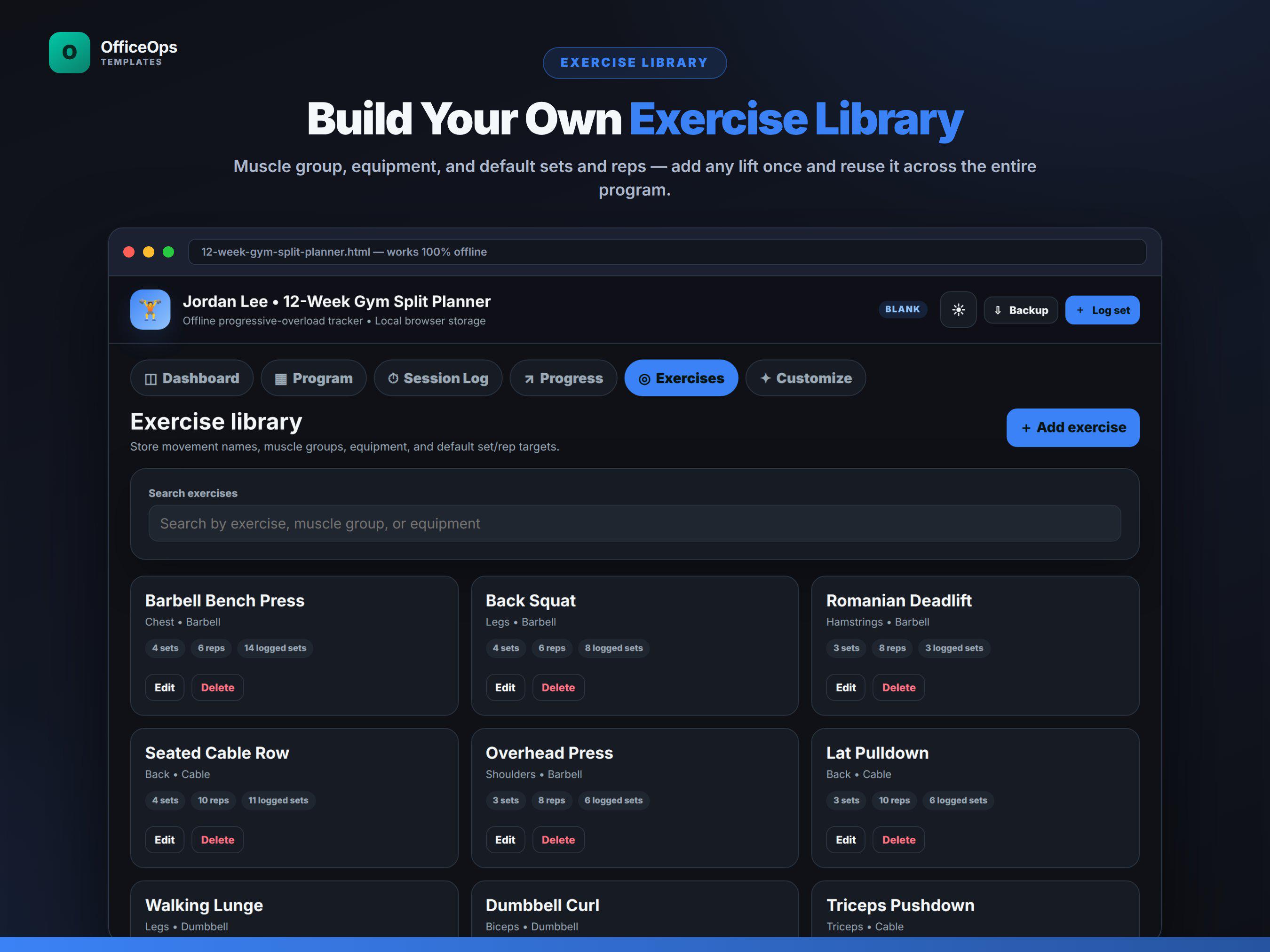
Task: Switch to the Program tab
Action: [313, 378]
